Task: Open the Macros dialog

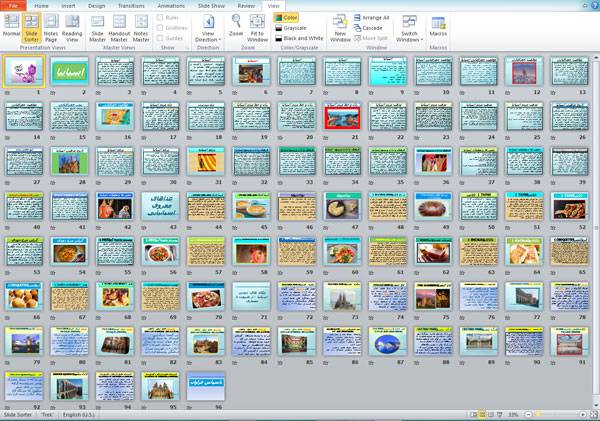Action: 438,26
